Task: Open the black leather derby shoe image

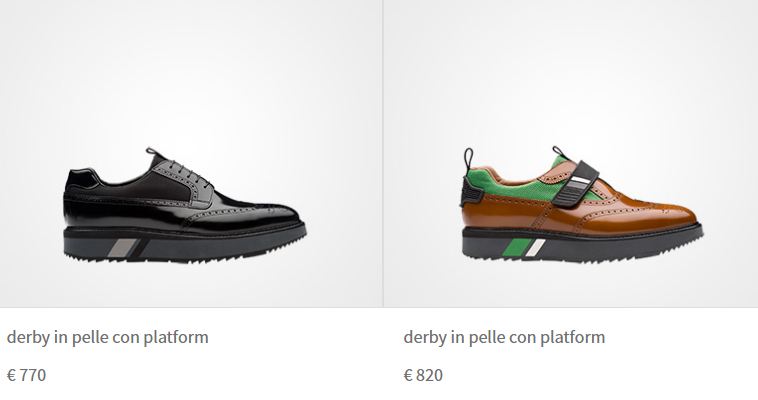Action: coord(185,206)
